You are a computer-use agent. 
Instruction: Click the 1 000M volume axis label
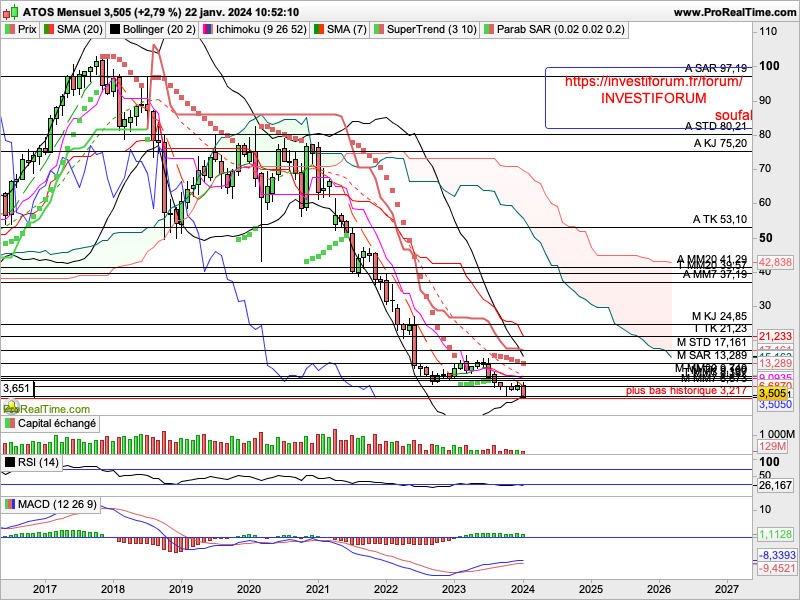[x=777, y=434]
